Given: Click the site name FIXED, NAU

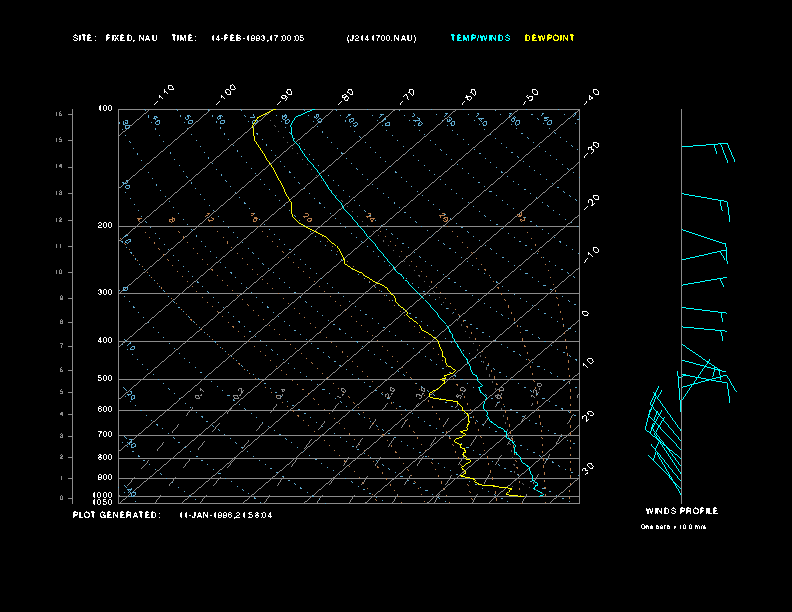Looking at the screenshot, I should coord(131,38).
